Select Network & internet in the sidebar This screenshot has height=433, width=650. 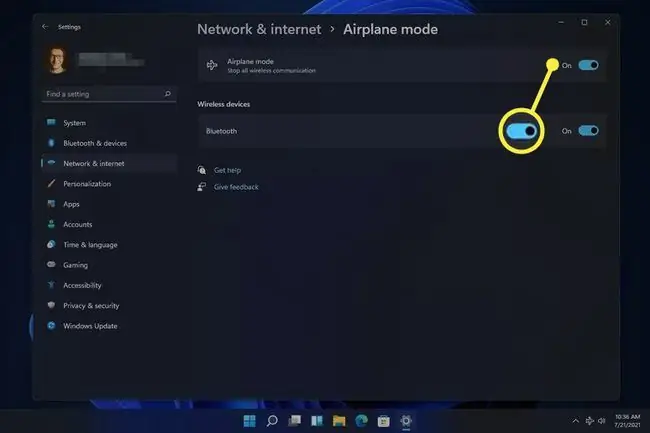pyautogui.click(x=109, y=163)
